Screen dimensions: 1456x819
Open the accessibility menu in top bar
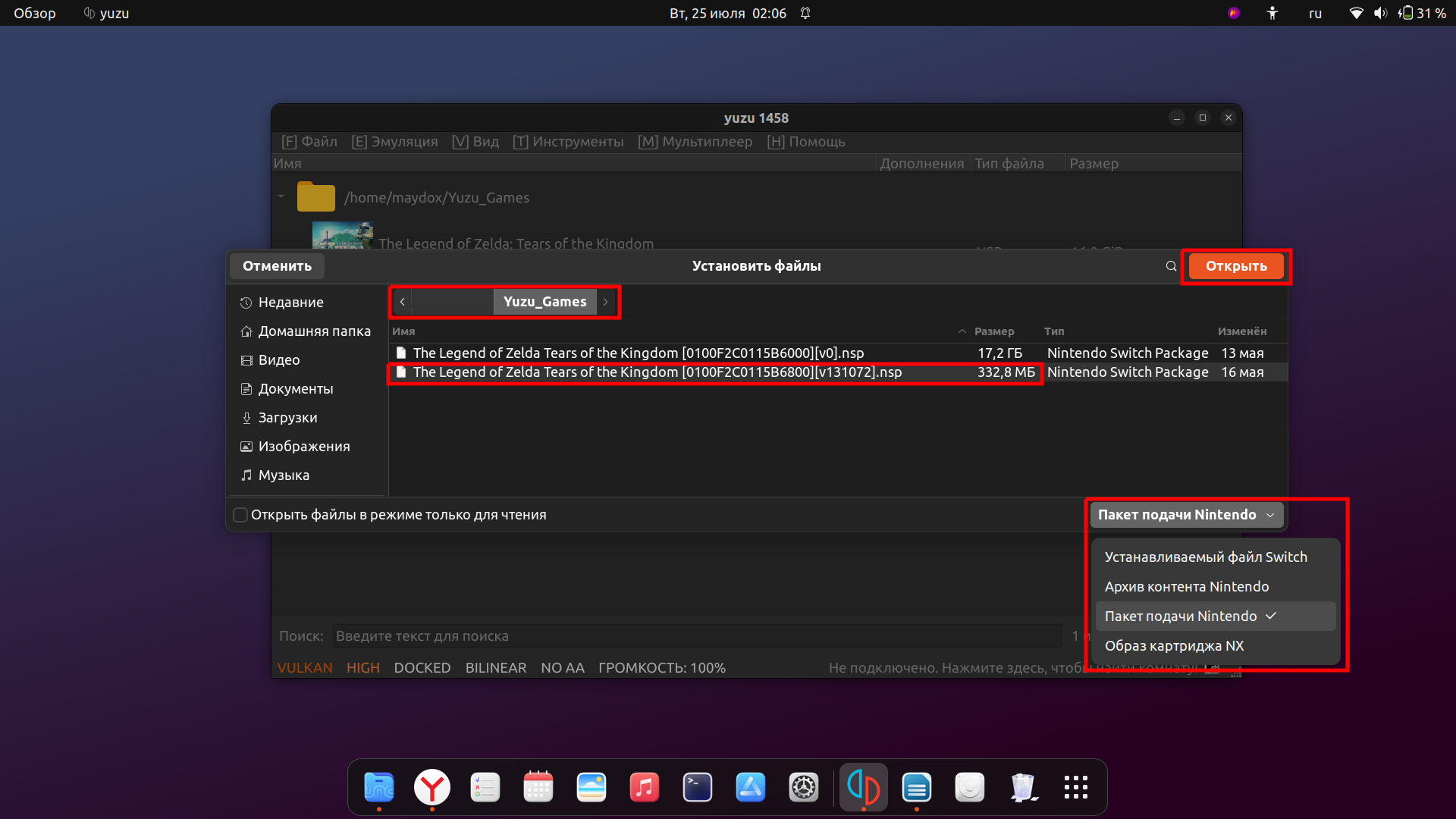tap(1272, 13)
